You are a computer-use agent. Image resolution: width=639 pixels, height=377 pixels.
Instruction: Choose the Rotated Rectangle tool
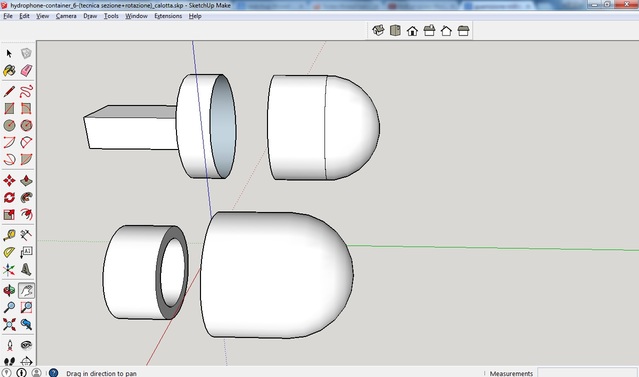click(x=26, y=108)
